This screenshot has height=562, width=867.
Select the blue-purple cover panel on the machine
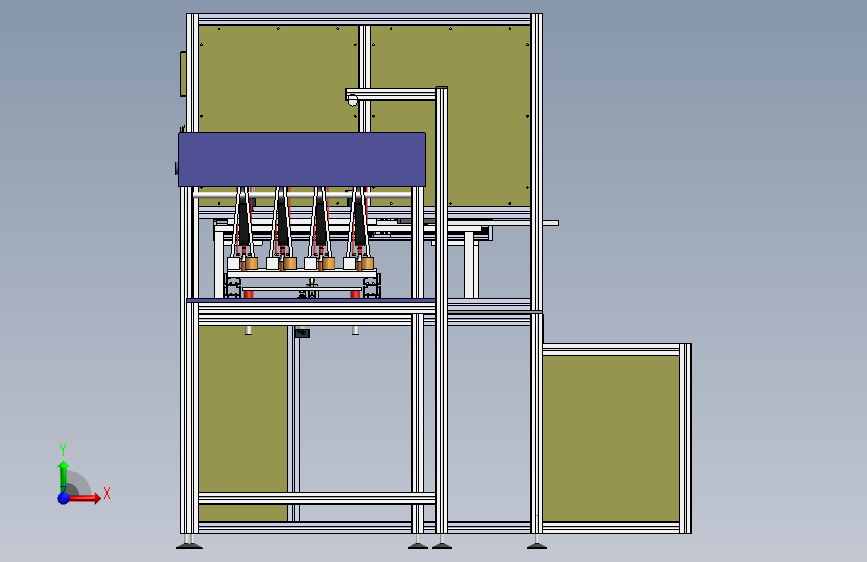(x=302, y=159)
